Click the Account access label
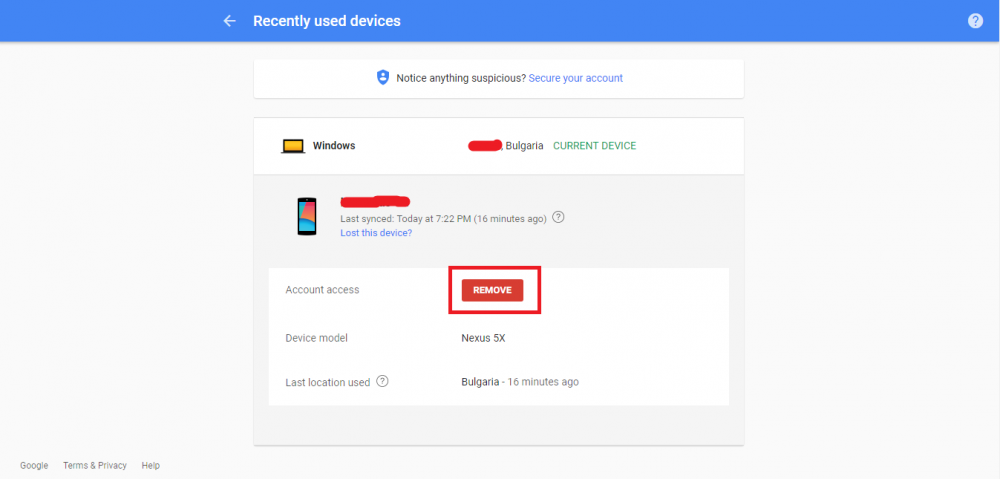Screen dimensions: 1000x479 pos(322,290)
